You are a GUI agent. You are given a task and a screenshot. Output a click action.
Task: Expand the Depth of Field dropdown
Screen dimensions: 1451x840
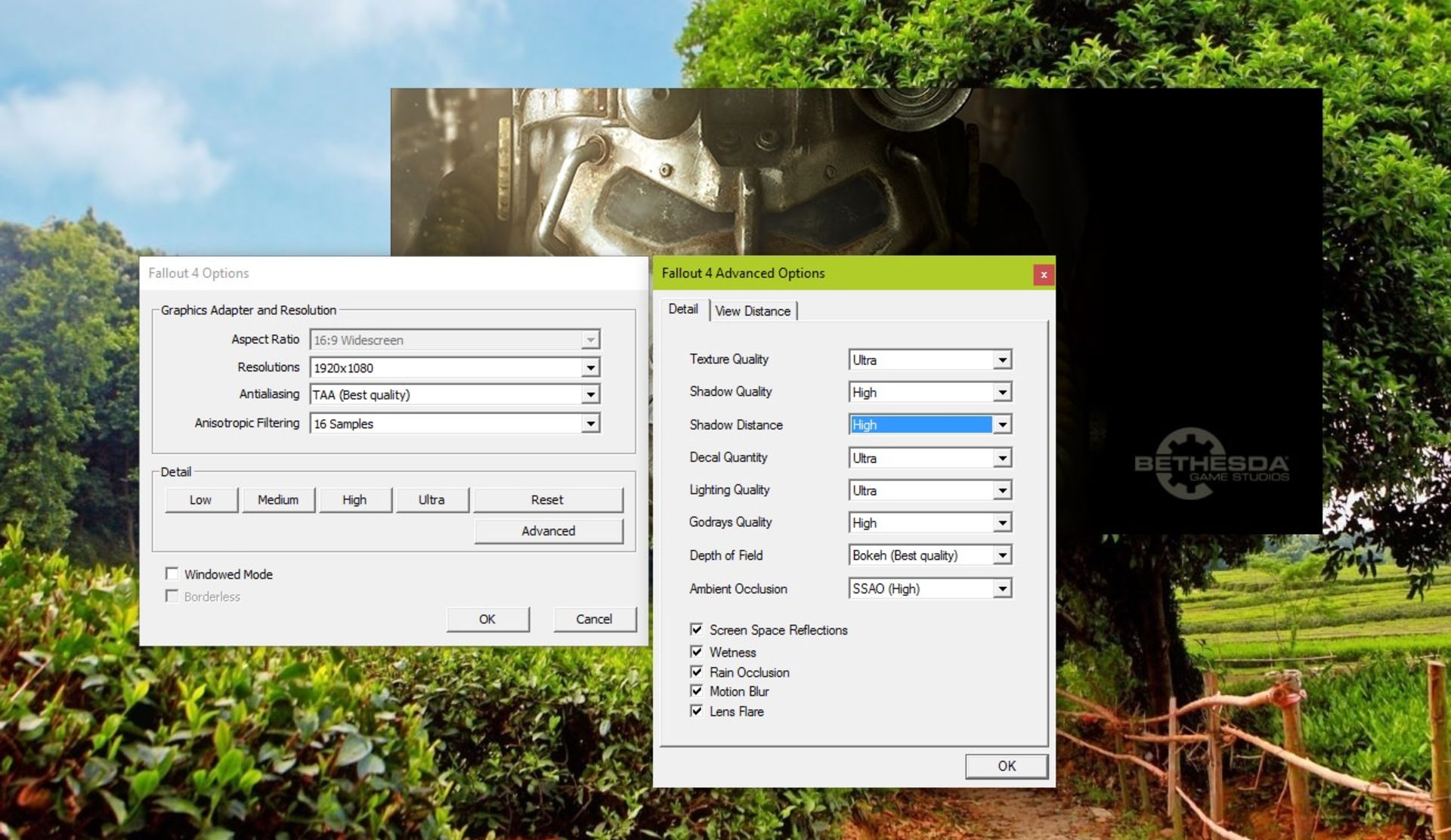pyautogui.click(x=1002, y=556)
